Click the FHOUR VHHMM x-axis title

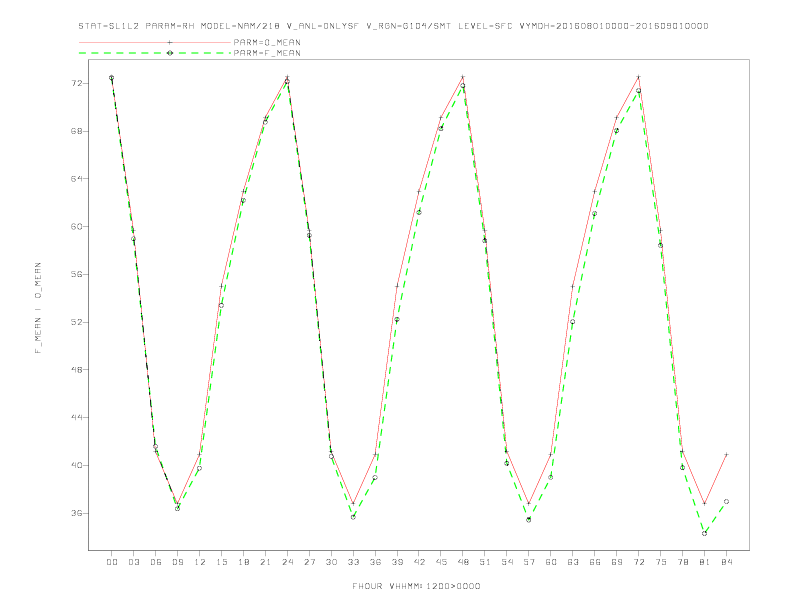[416, 586]
